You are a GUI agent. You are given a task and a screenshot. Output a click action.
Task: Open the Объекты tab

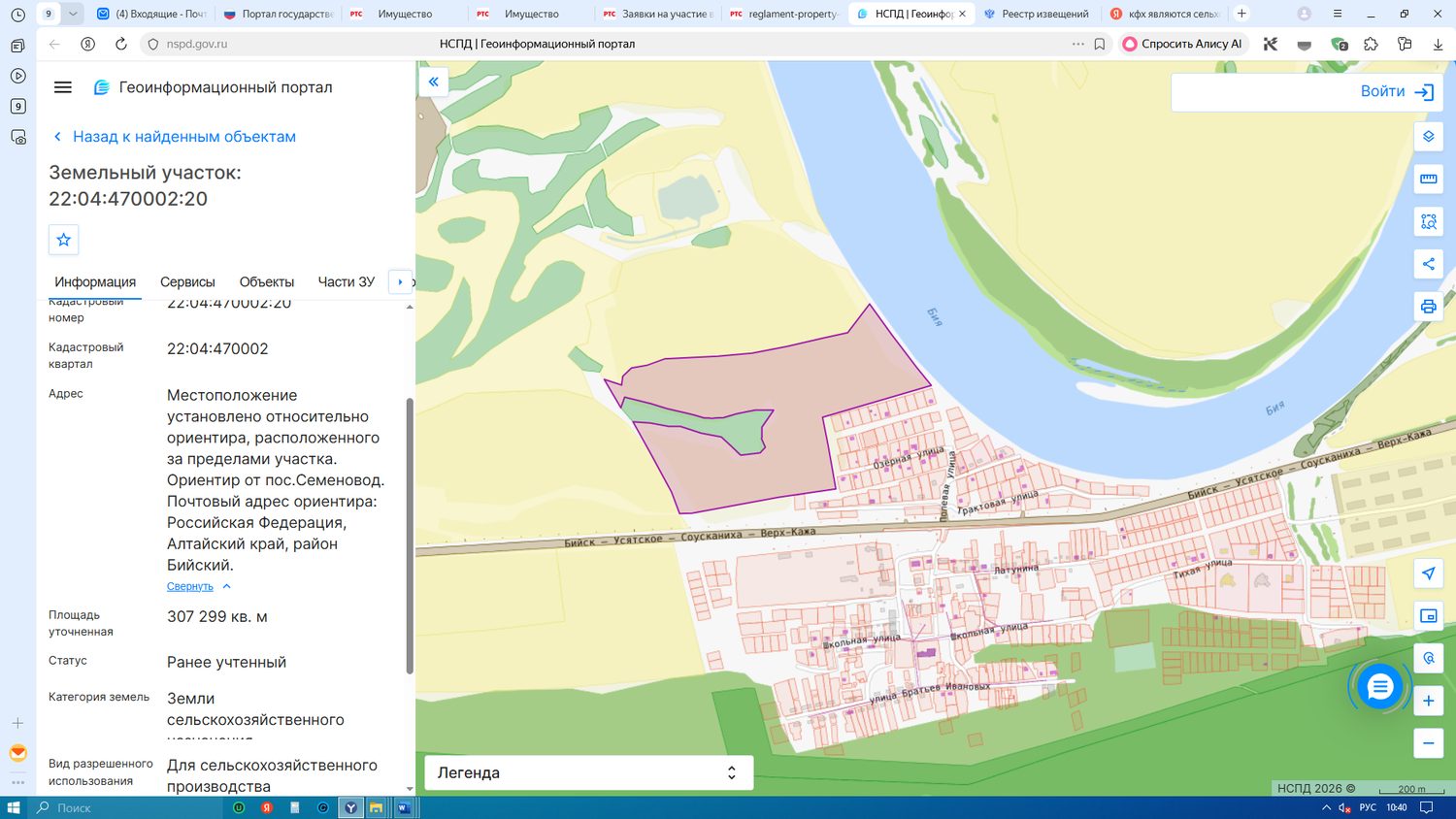click(x=267, y=281)
